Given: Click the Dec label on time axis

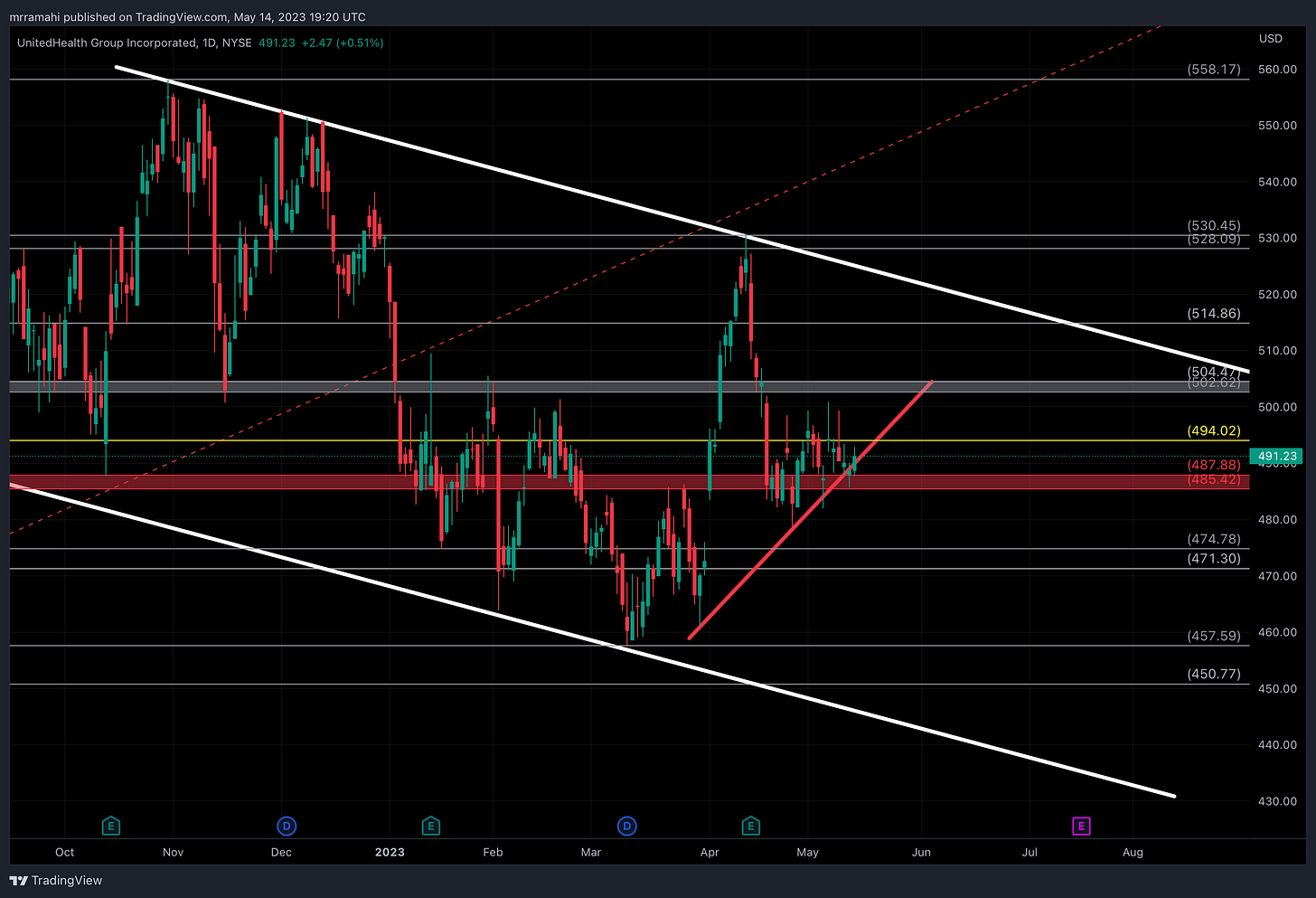Looking at the screenshot, I should [x=281, y=852].
